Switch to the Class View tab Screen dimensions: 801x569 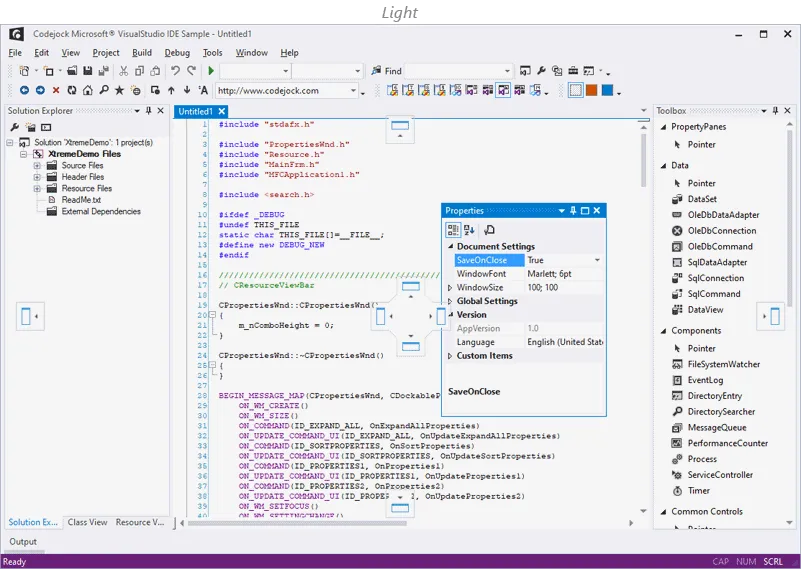click(x=87, y=522)
